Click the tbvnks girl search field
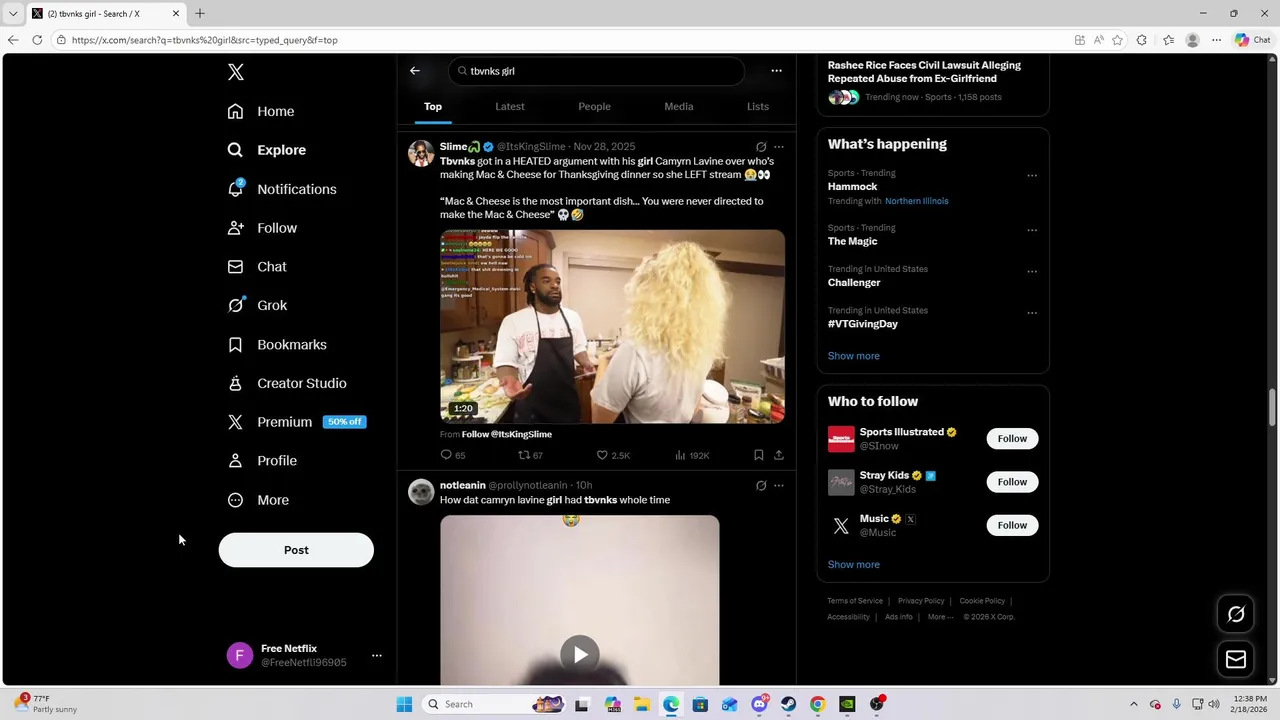The image size is (1280, 720). coord(596,71)
